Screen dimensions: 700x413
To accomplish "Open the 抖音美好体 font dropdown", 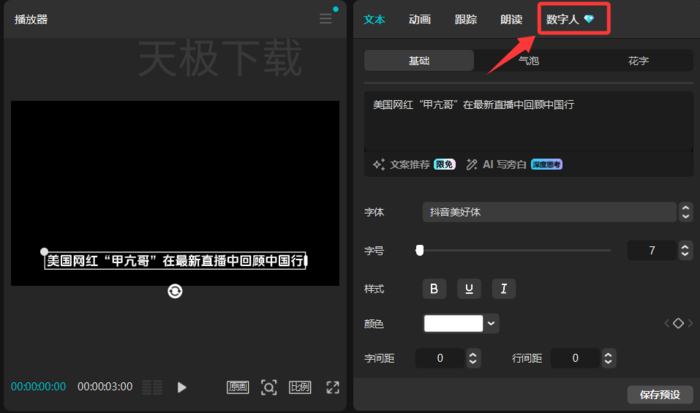I will pos(549,212).
